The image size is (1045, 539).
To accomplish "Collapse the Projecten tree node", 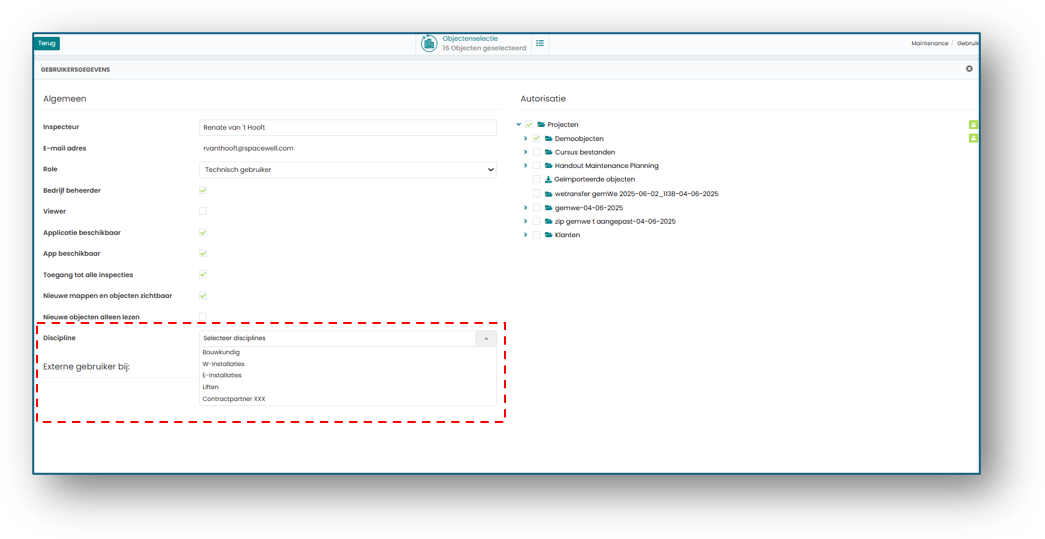I will 519,125.
